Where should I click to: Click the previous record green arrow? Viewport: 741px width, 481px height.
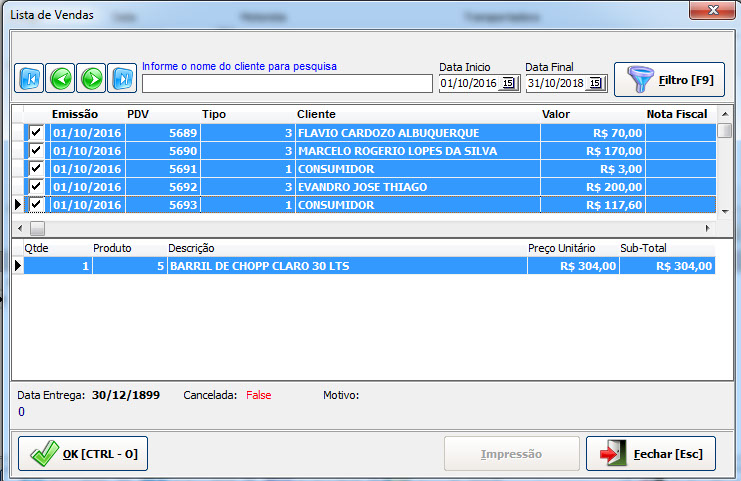pyautogui.click(x=60, y=78)
